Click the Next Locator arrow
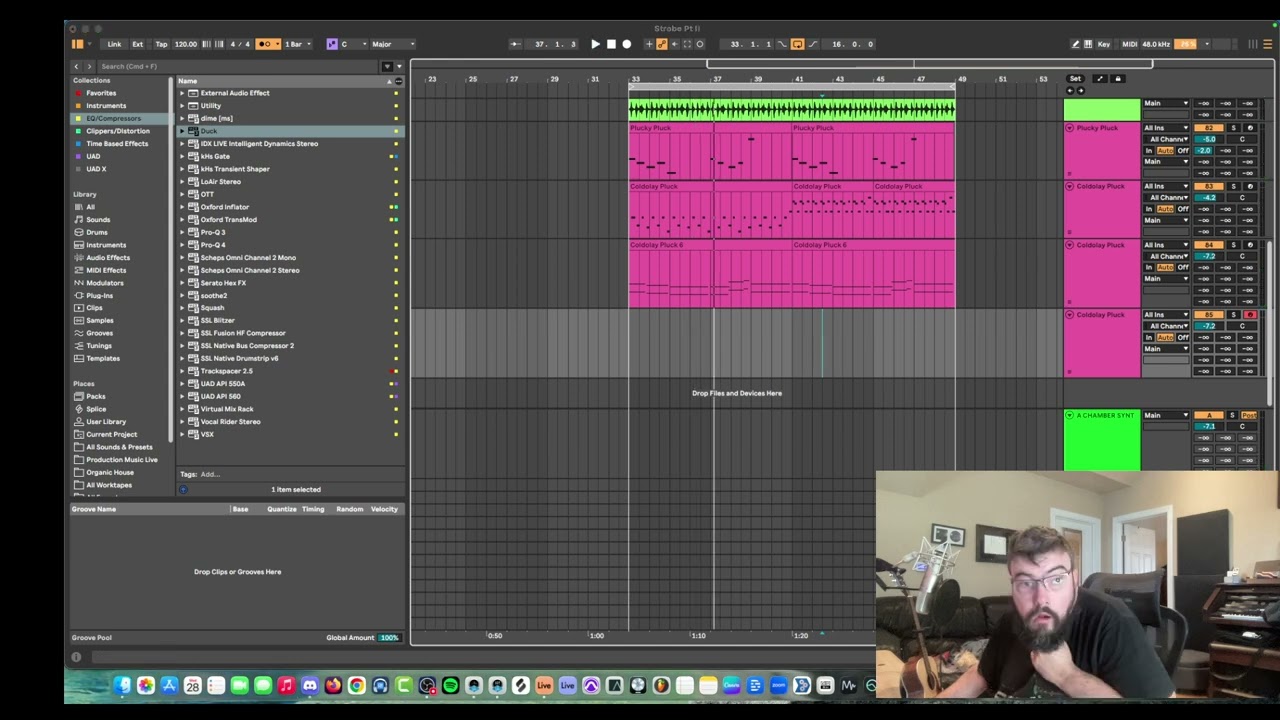1280x720 pixels. click(x=1080, y=91)
